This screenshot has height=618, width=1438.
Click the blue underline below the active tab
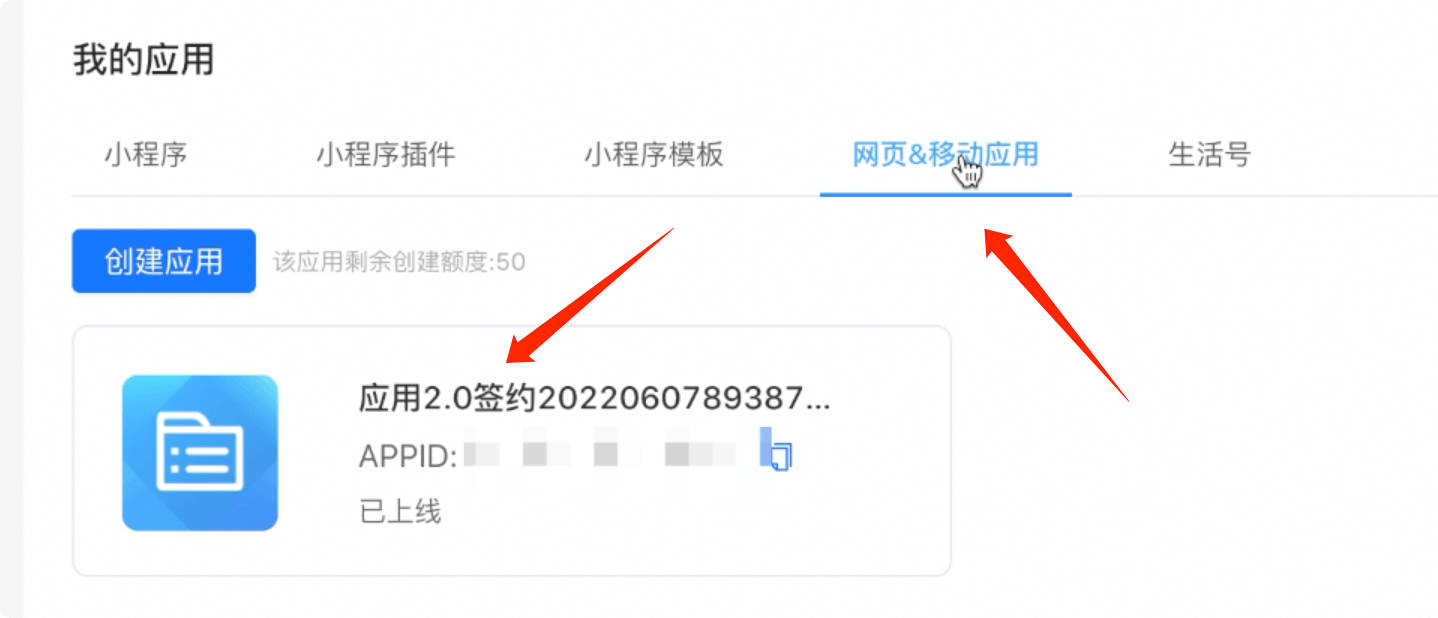coord(946,194)
